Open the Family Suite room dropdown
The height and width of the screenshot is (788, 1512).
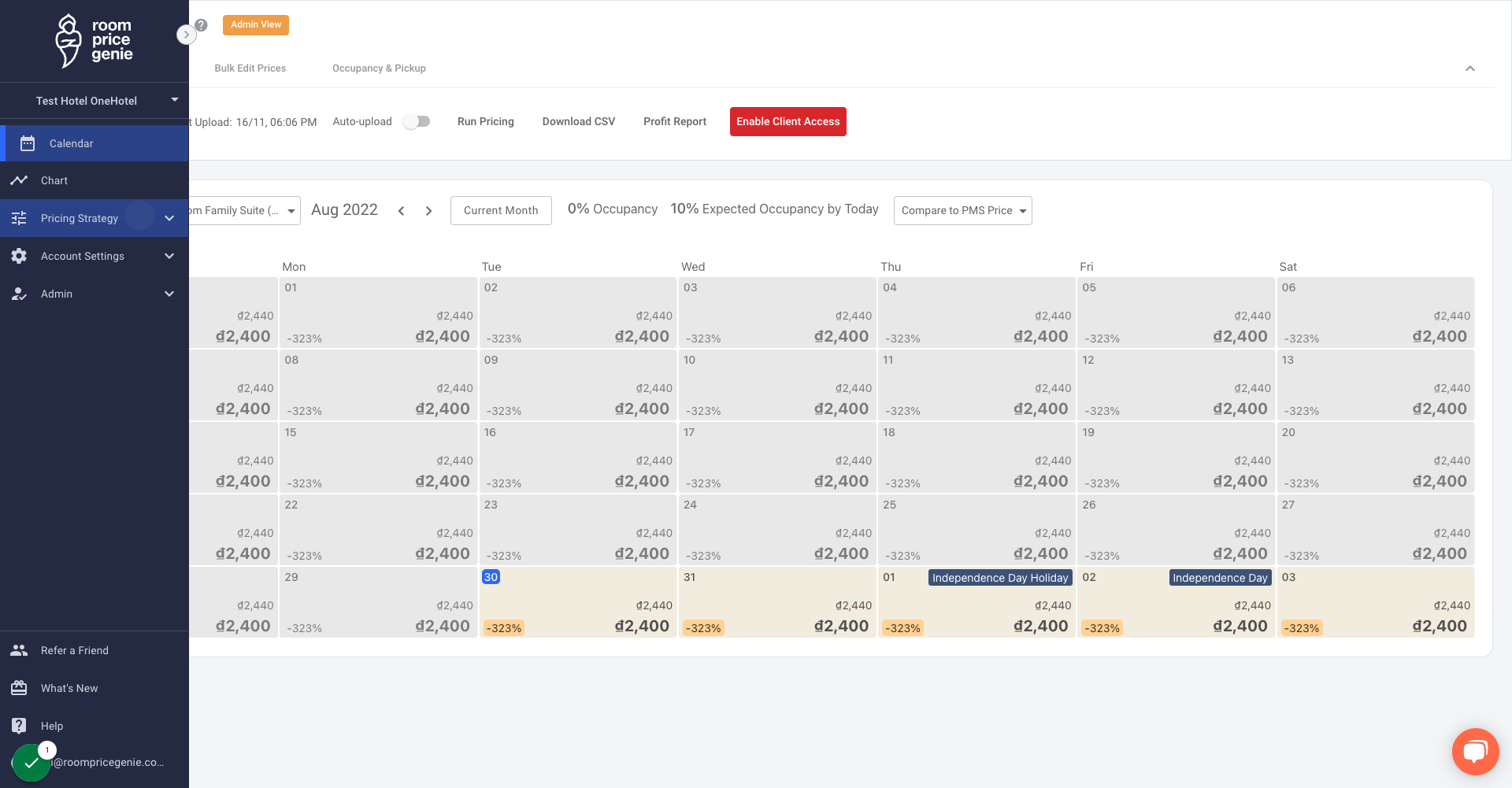click(245, 210)
